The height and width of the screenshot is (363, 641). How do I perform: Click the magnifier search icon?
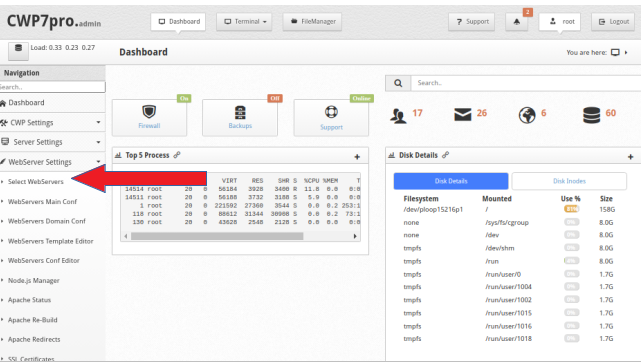pos(398,83)
